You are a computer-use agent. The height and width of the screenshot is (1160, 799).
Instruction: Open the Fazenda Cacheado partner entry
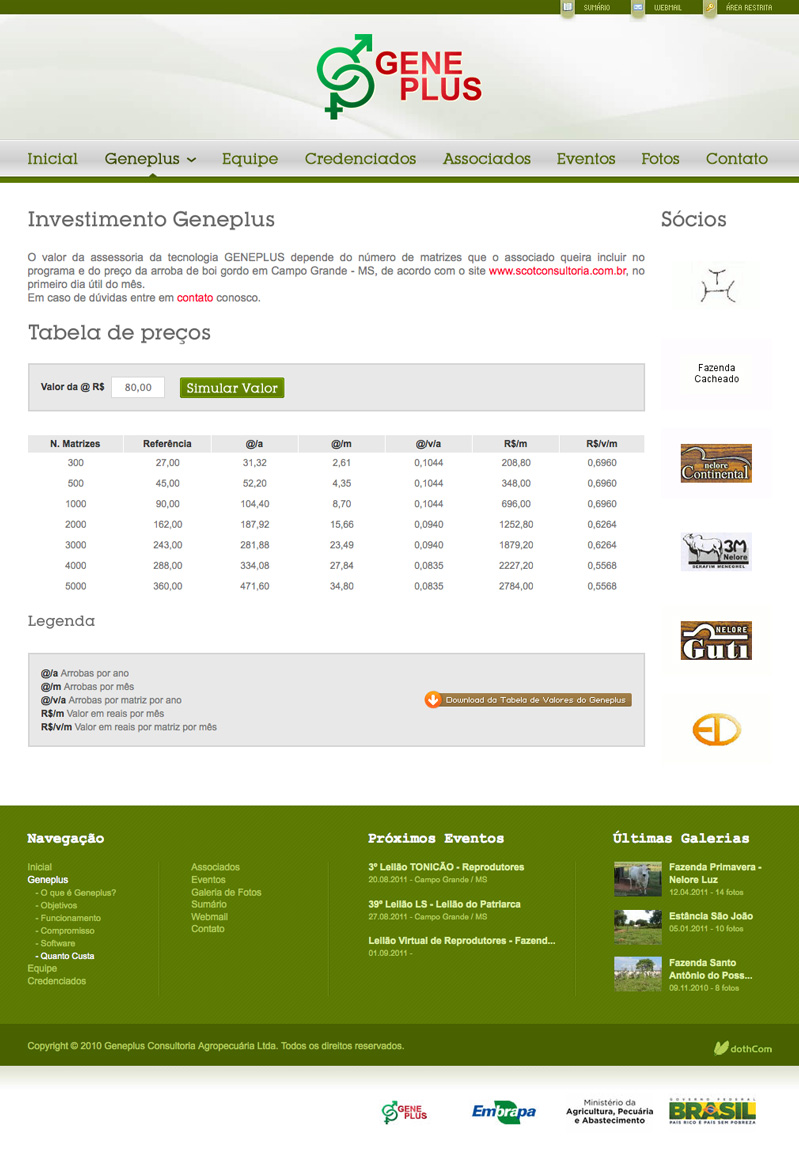point(716,374)
